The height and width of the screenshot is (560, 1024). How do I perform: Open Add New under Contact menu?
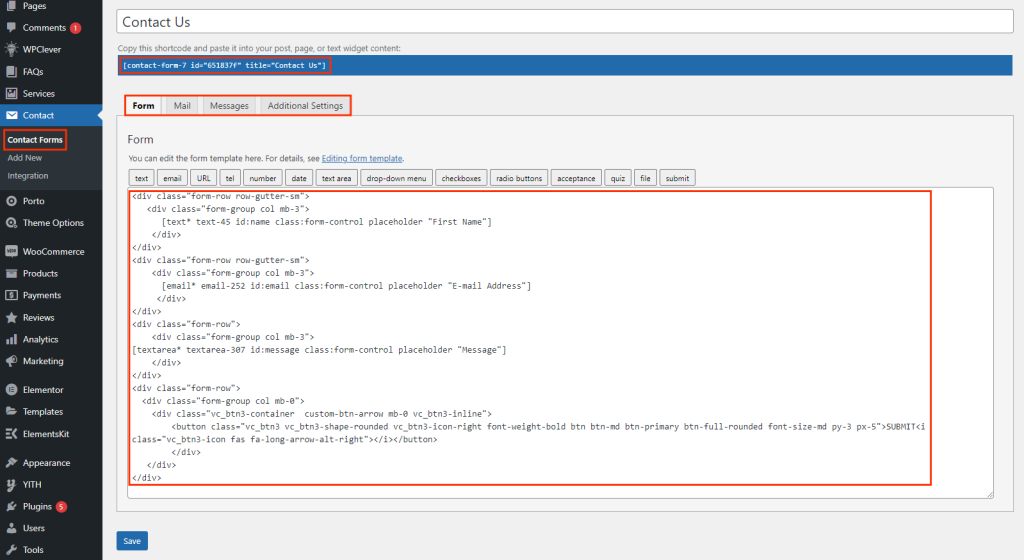25,158
